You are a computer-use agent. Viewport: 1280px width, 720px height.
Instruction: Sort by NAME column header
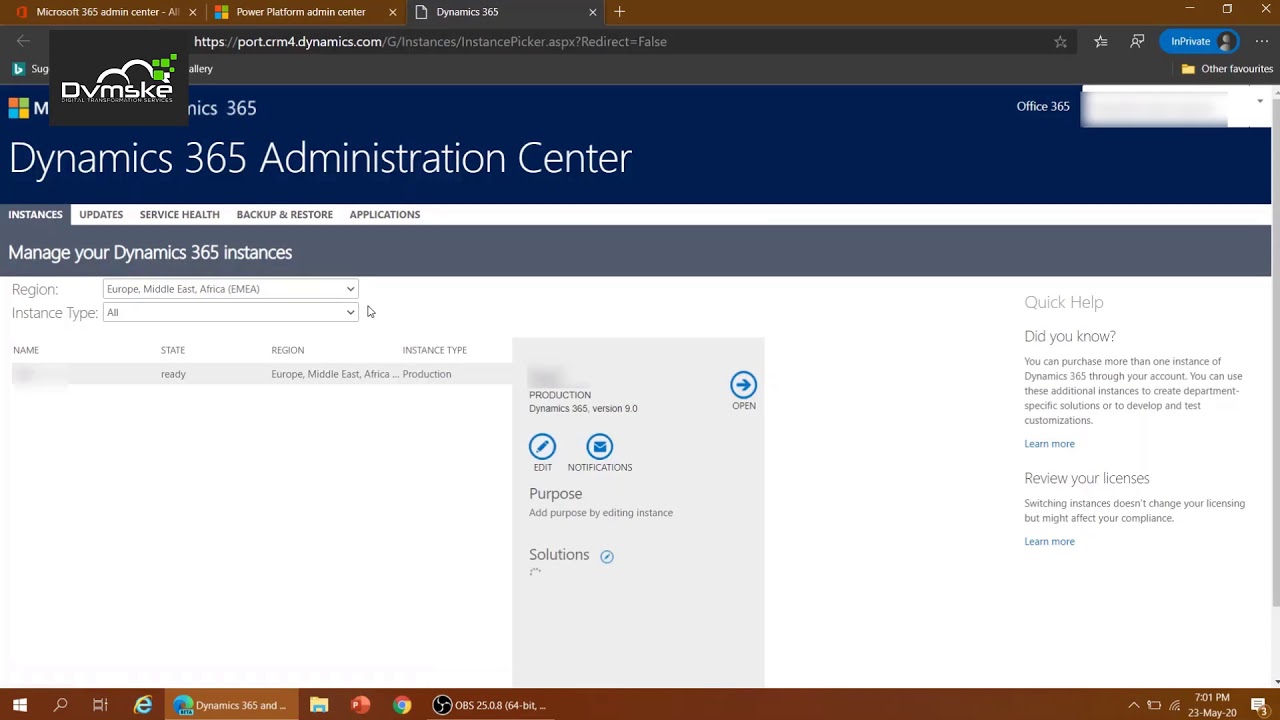(26, 350)
